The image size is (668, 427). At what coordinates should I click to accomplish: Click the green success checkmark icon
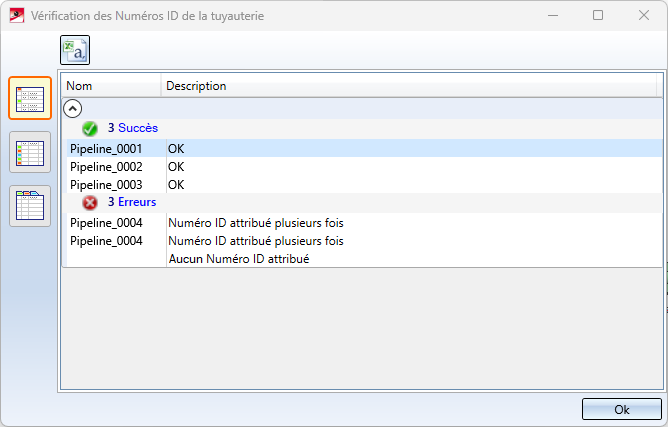click(90, 128)
